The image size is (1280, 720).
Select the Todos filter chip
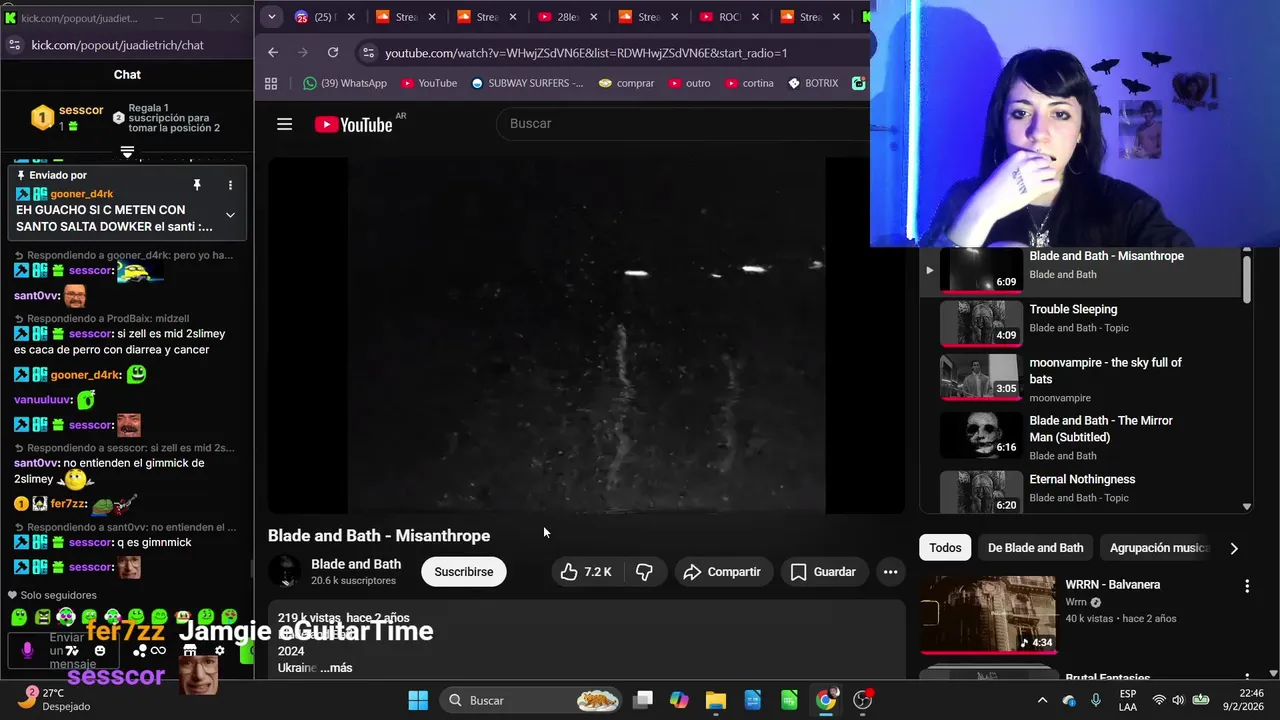(945, 548)
